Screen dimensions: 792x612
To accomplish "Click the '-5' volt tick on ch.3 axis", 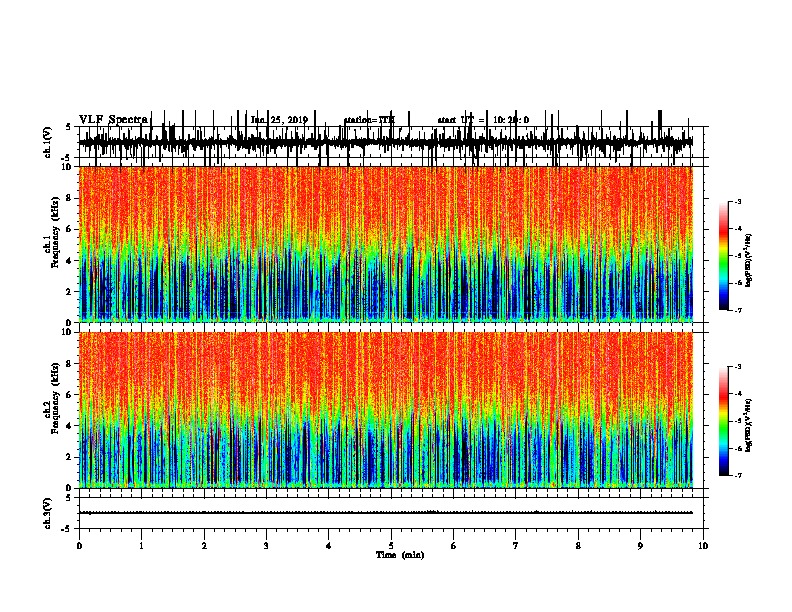I will pyautogui.click(x=67, y=529).
